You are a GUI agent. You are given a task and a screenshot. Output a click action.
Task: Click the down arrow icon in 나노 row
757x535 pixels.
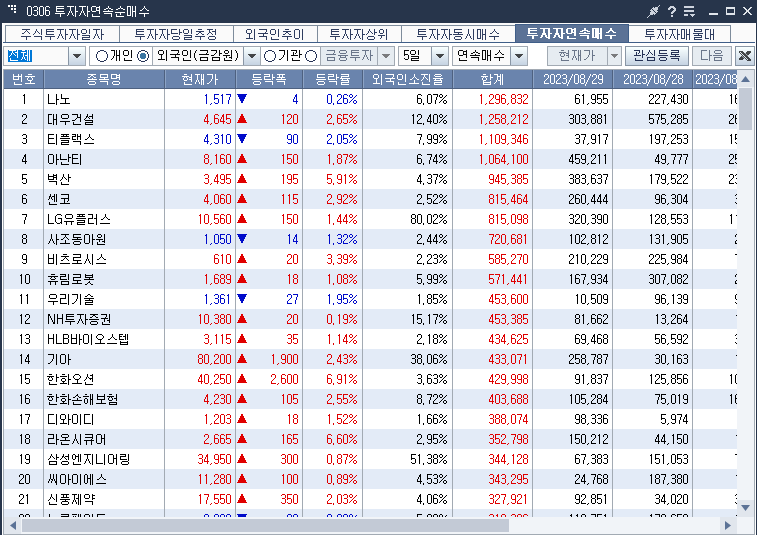coord(242,99)
